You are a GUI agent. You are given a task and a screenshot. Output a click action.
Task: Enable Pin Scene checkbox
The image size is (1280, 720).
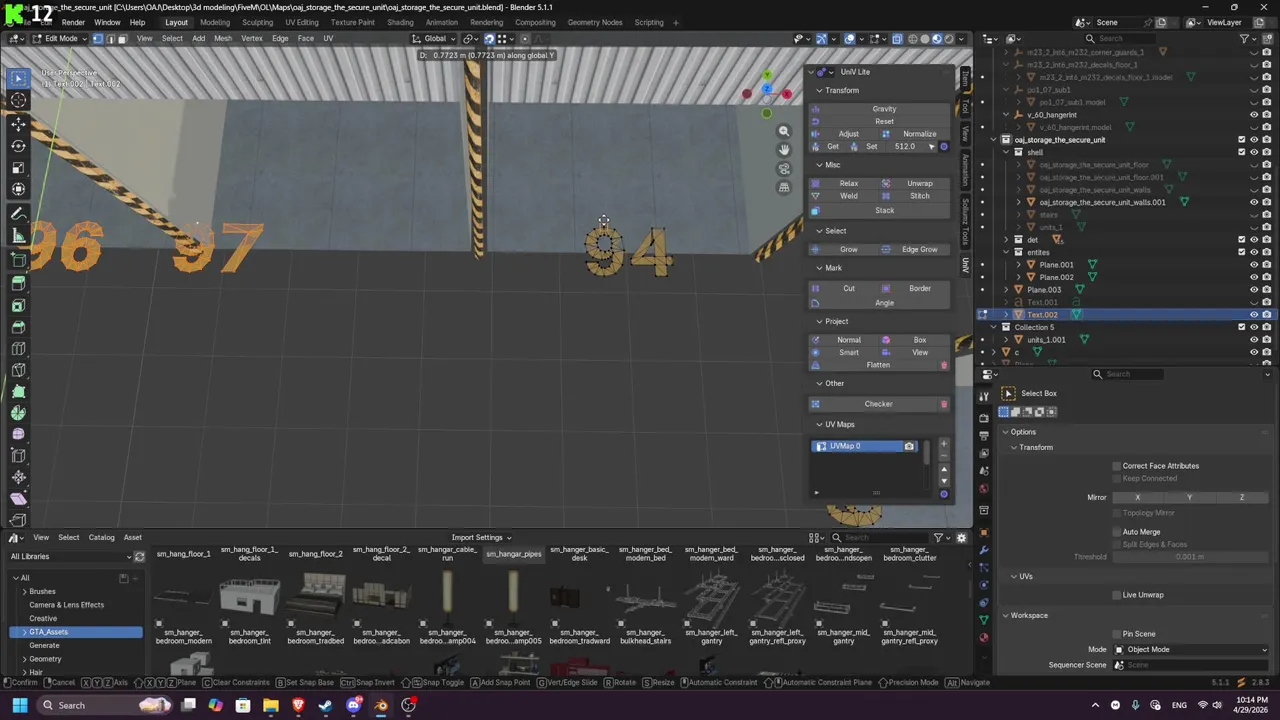point(1117,634)
